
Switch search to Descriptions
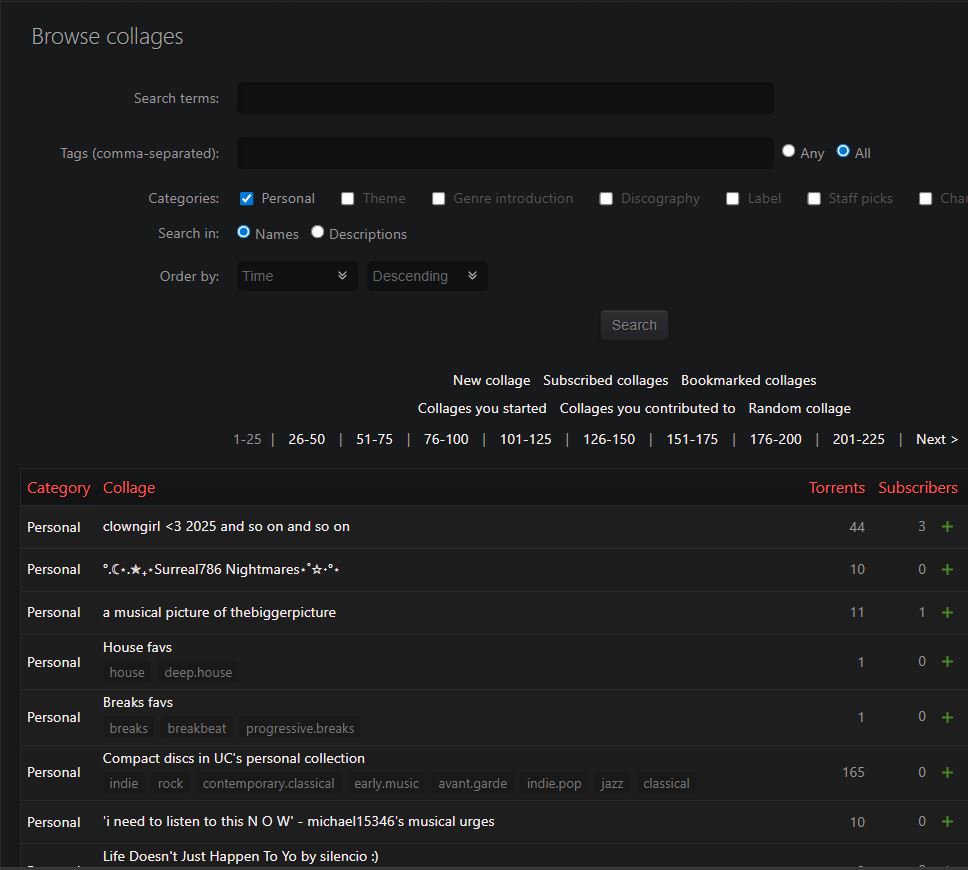click(x=317, y=232)
